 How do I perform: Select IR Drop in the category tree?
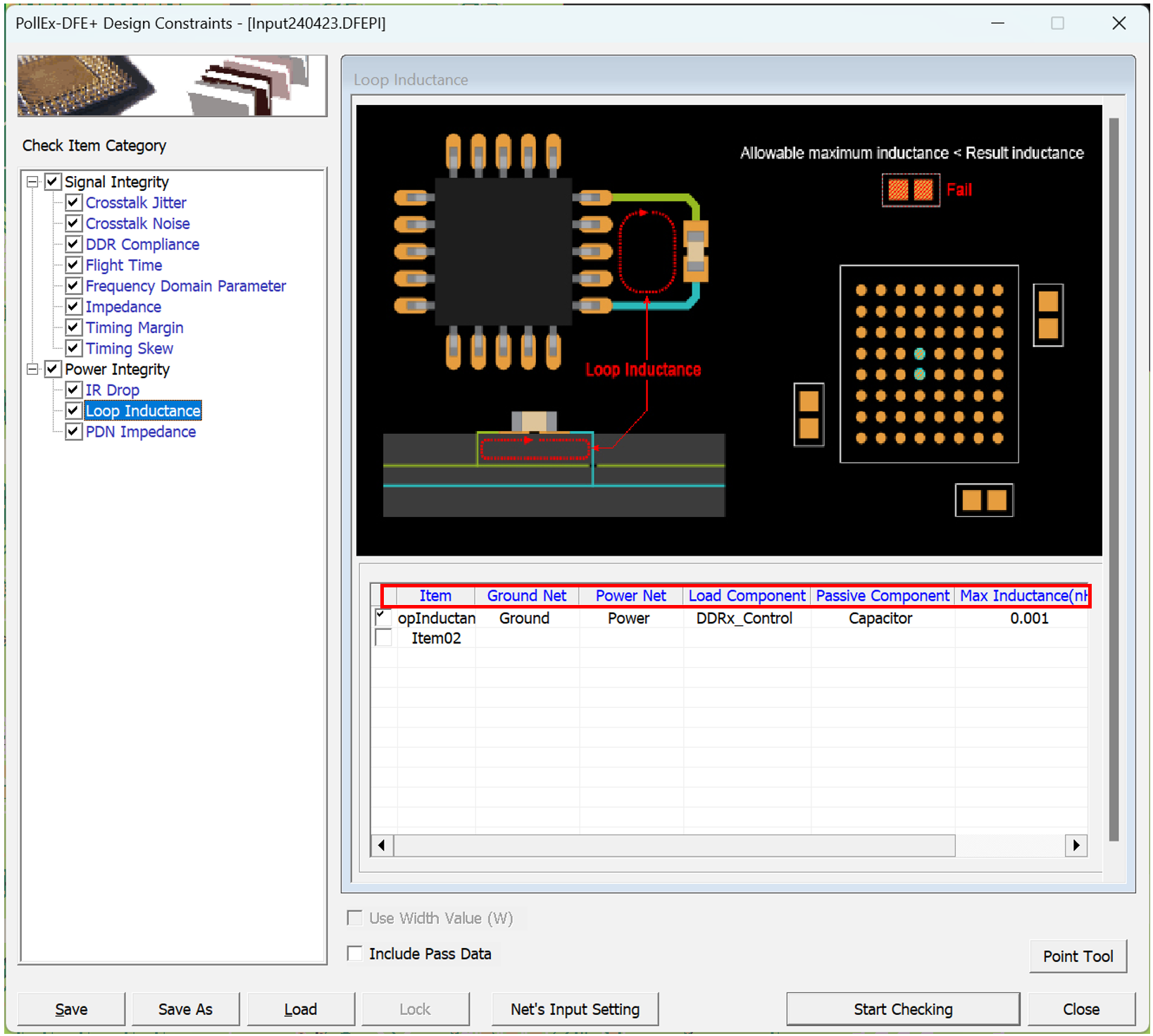[x=112, y=390]
